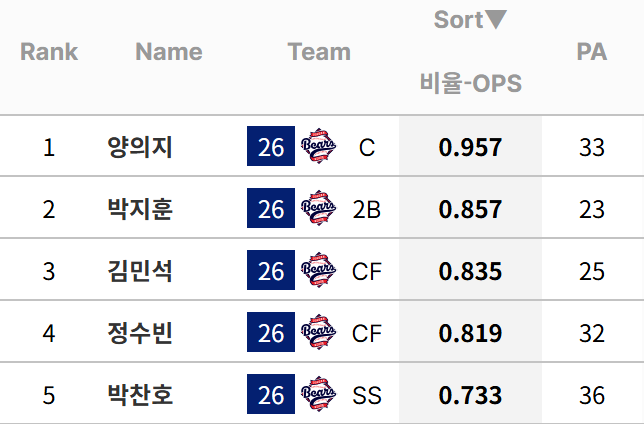Click the Bears logo in 박찬호 row

[x=319, y=394]
